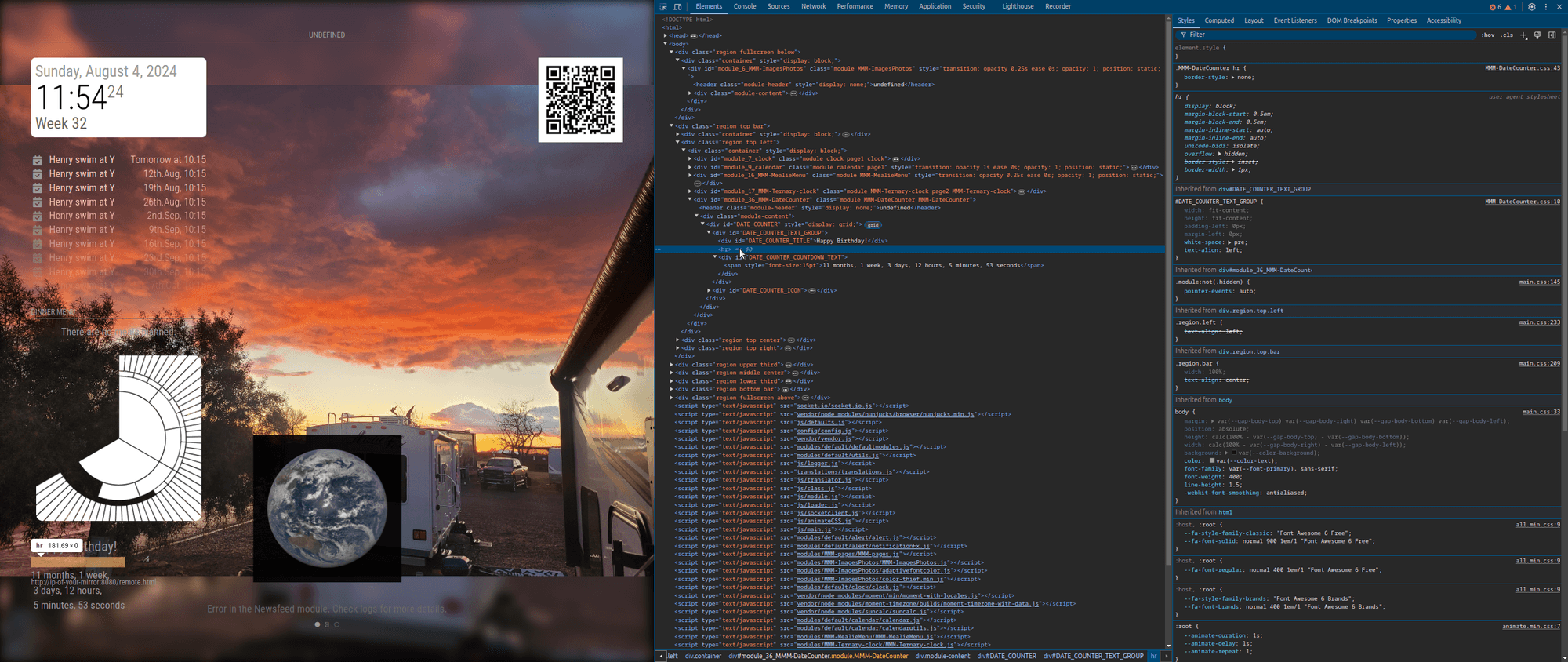This screenshot has height=662, width=1568.
Task: Expand the 'region upper third' div
Action: [672, 365]
